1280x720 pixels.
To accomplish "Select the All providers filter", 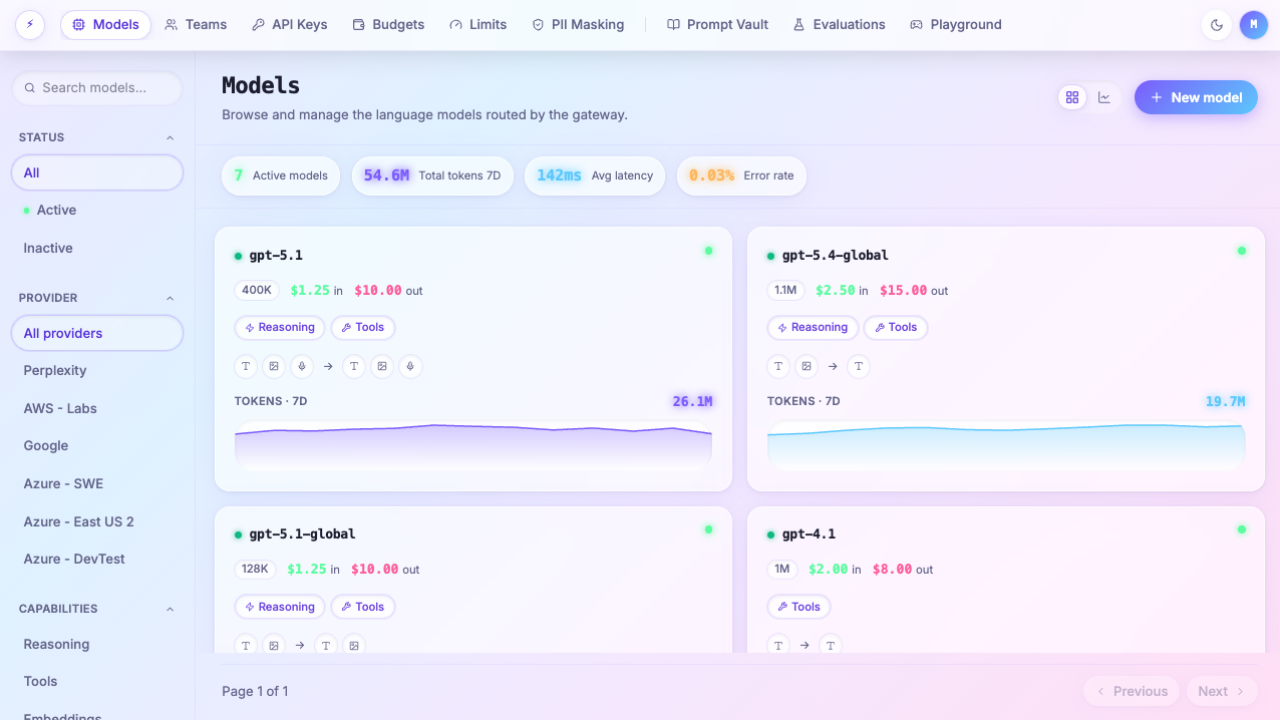I will click(x=97, y=333).
